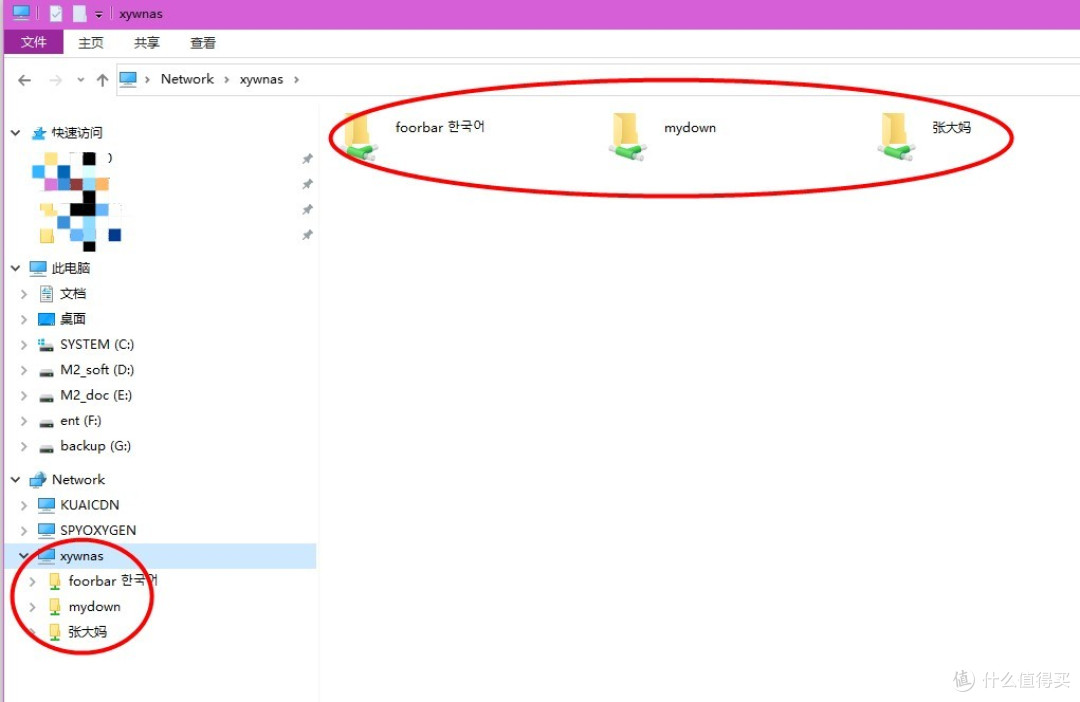The image size is (1080, 702).
Task: Expand the mydown folder in sidebar
Action: 32,606
